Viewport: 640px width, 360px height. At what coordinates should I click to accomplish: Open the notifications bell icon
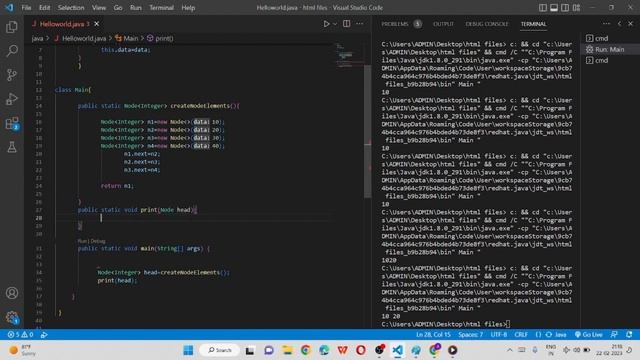pyautogui.click(x=629, y=335)
